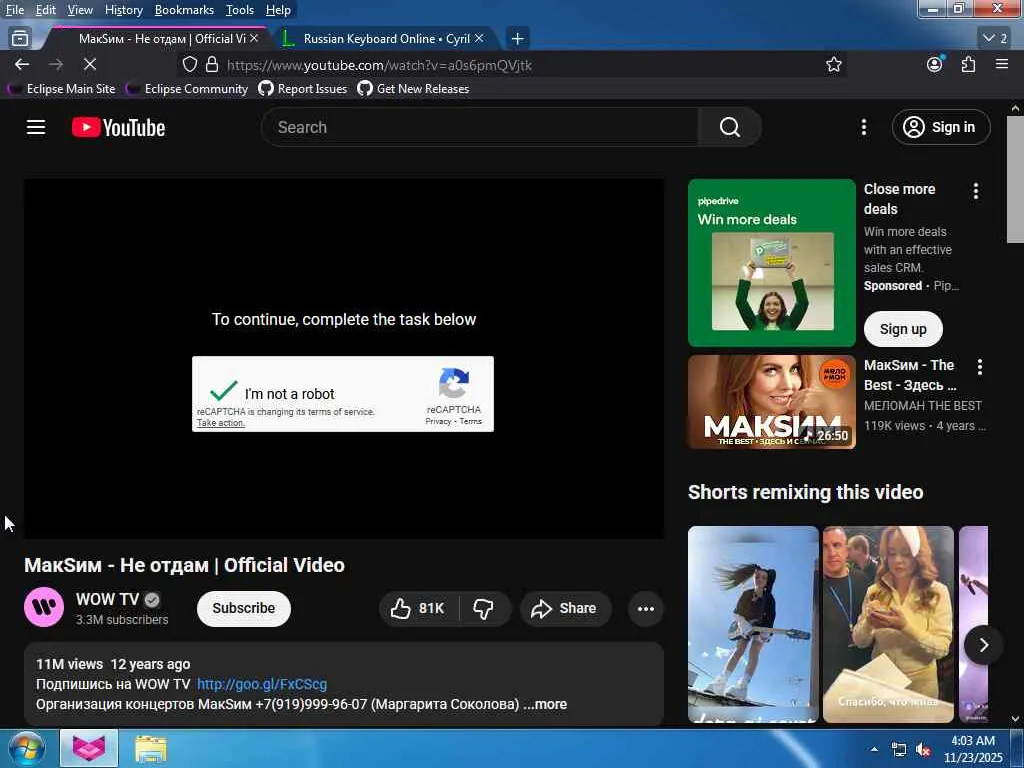Expand the description with ...more
The height and width of the screenshot is (768, 1024).
click(545, 704)
